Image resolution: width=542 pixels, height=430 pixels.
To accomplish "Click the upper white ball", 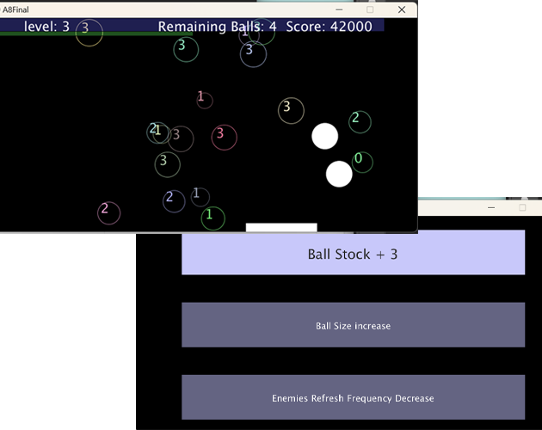I will 325,136.
